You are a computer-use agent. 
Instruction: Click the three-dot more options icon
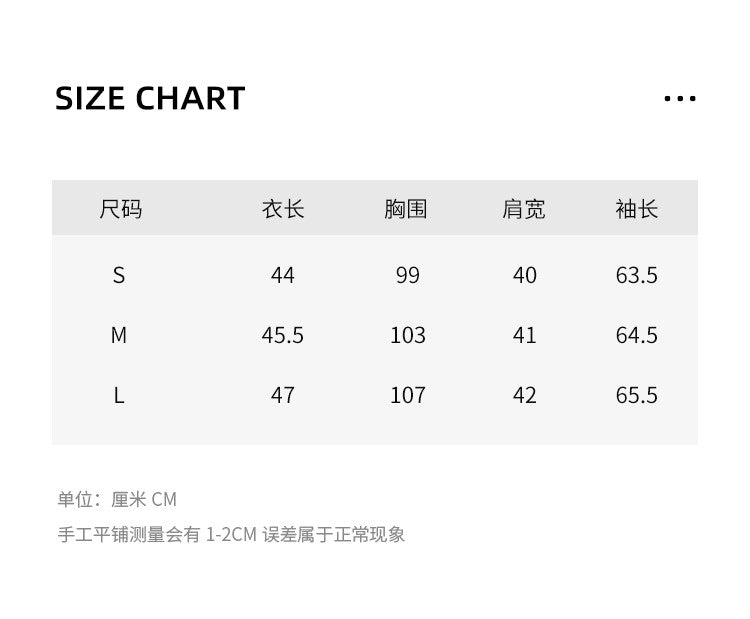tap(679, 99)
